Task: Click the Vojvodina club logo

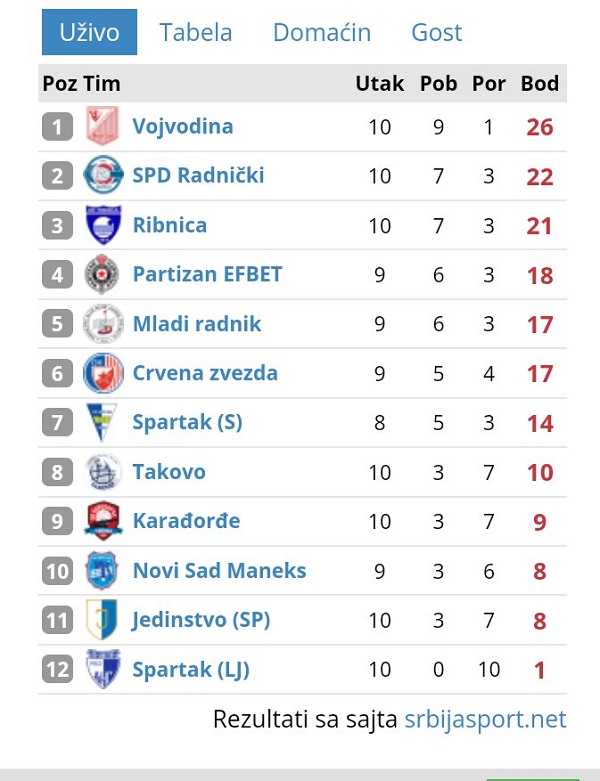Action: (x=102, y=127)
